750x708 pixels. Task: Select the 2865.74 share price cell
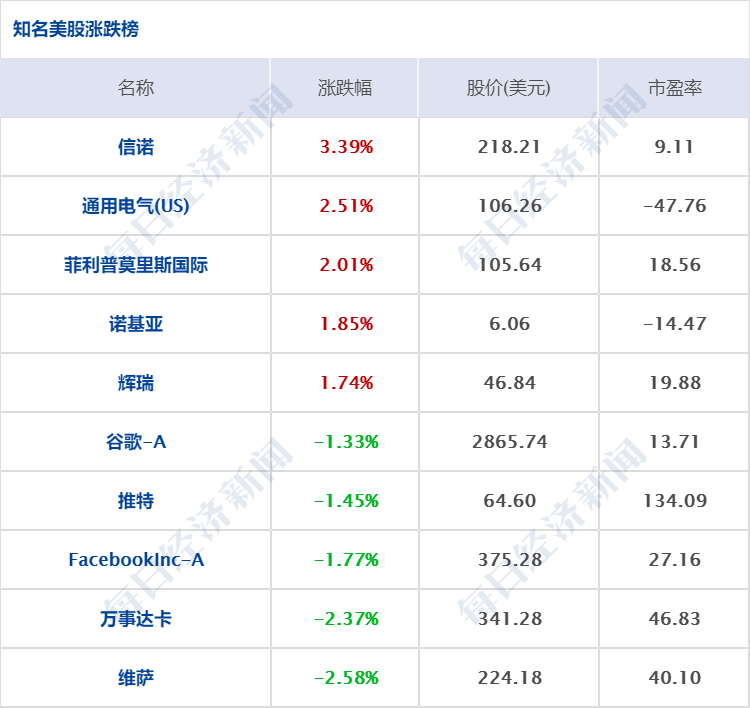coord(510,442)
